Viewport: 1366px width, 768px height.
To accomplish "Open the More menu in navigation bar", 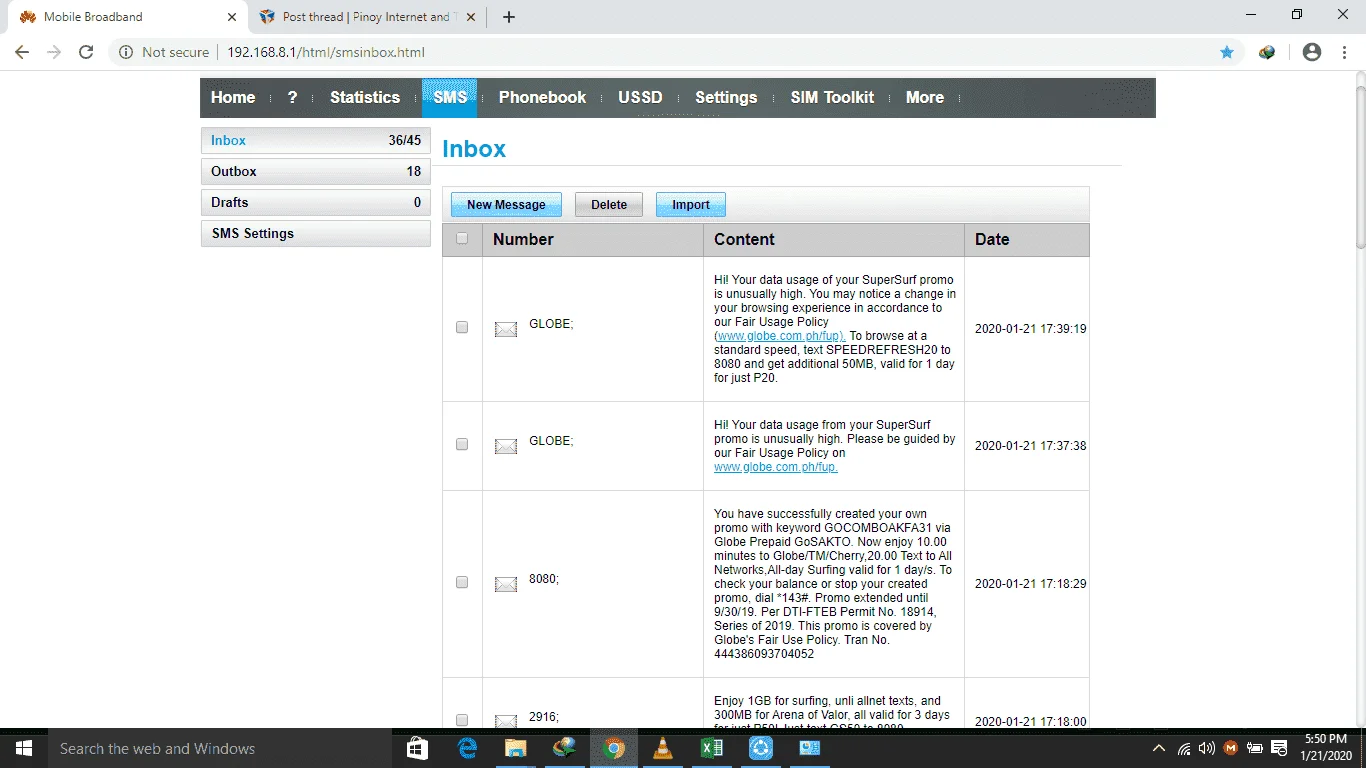I will coord(925,97).
